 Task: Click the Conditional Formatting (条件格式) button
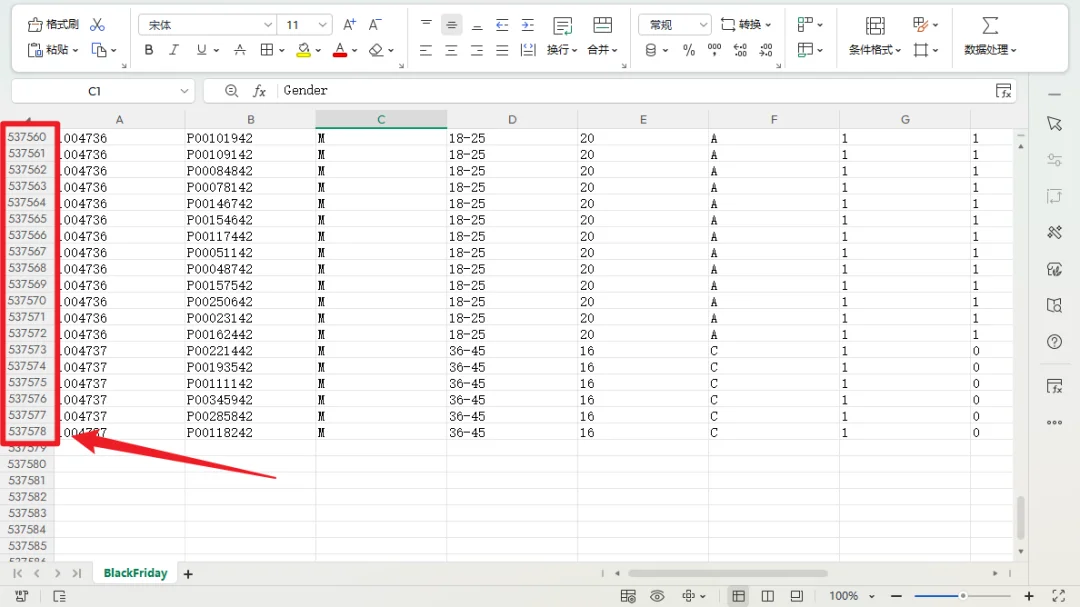tap(875, 36)
